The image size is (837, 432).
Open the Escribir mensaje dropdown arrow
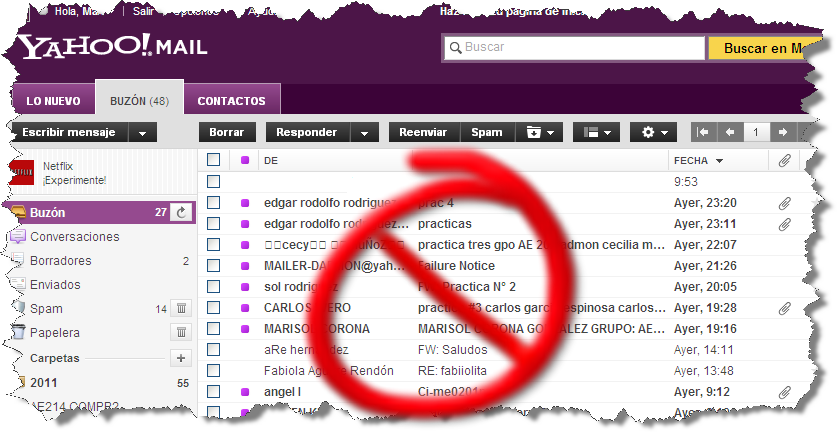coord(143,132)
